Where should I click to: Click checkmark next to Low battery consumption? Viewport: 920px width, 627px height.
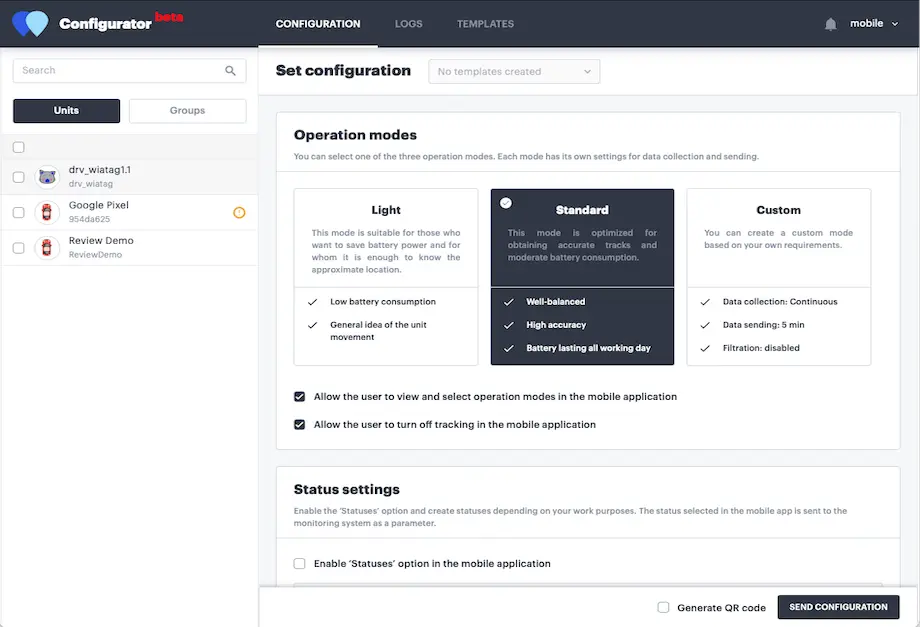(x=312, y=302)
